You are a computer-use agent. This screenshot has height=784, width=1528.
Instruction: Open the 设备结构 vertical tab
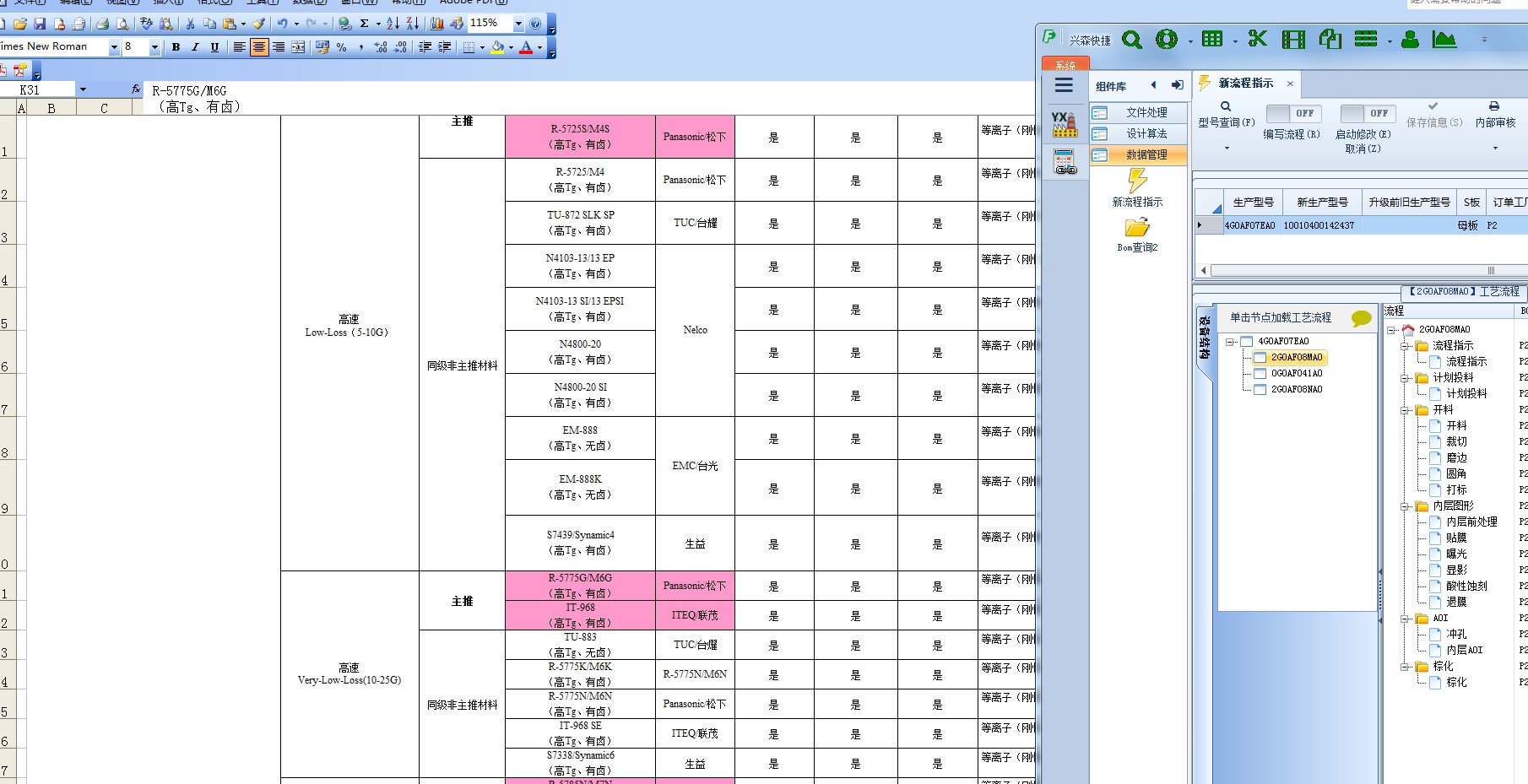[1205, 338]
